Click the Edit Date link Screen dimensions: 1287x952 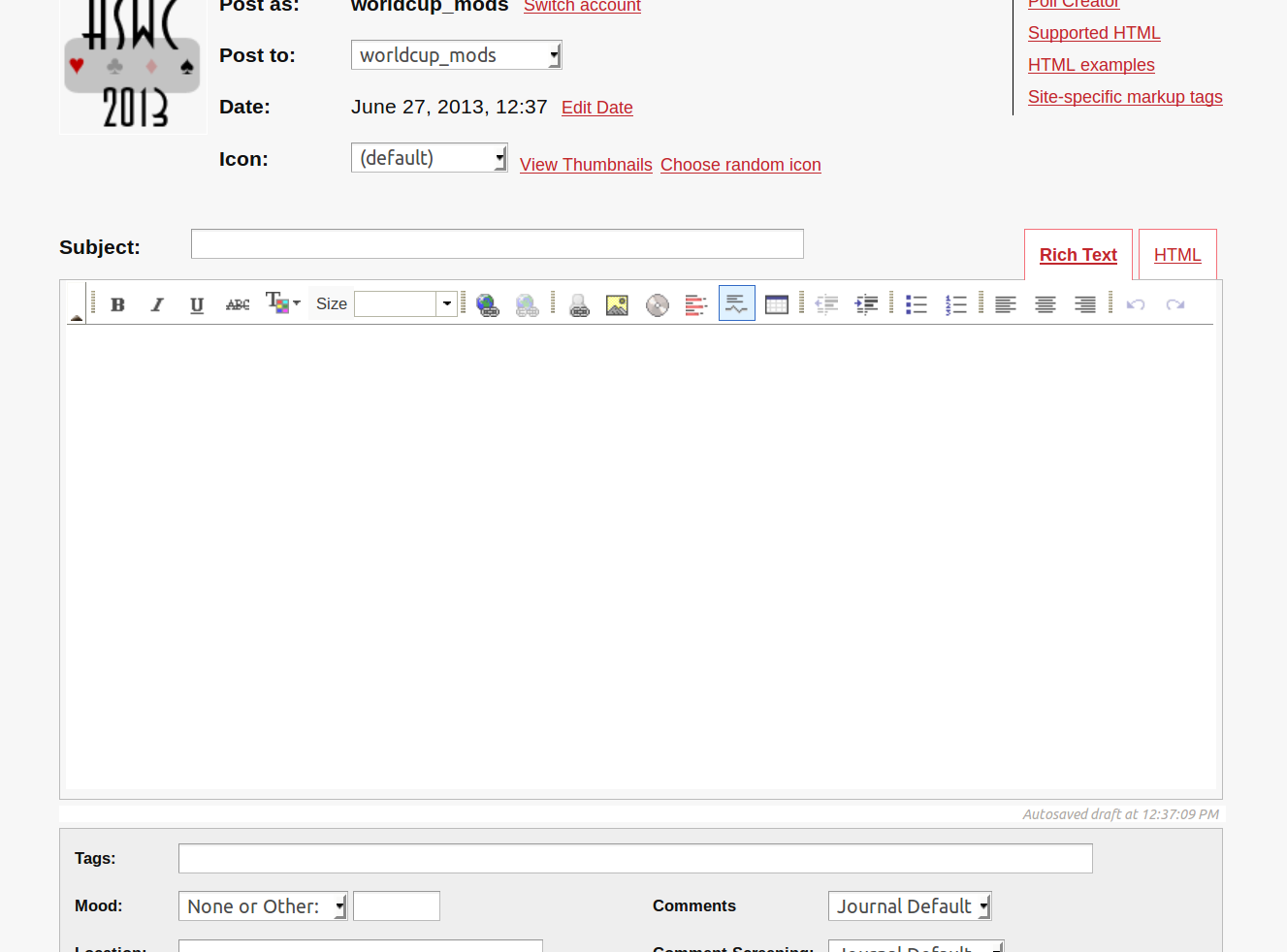(x=596, y=108)
